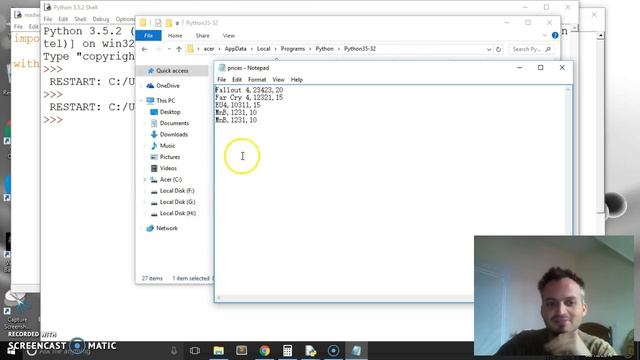
Task: Switch to the Home ribbon tab in Explorer
Action: 175,36
